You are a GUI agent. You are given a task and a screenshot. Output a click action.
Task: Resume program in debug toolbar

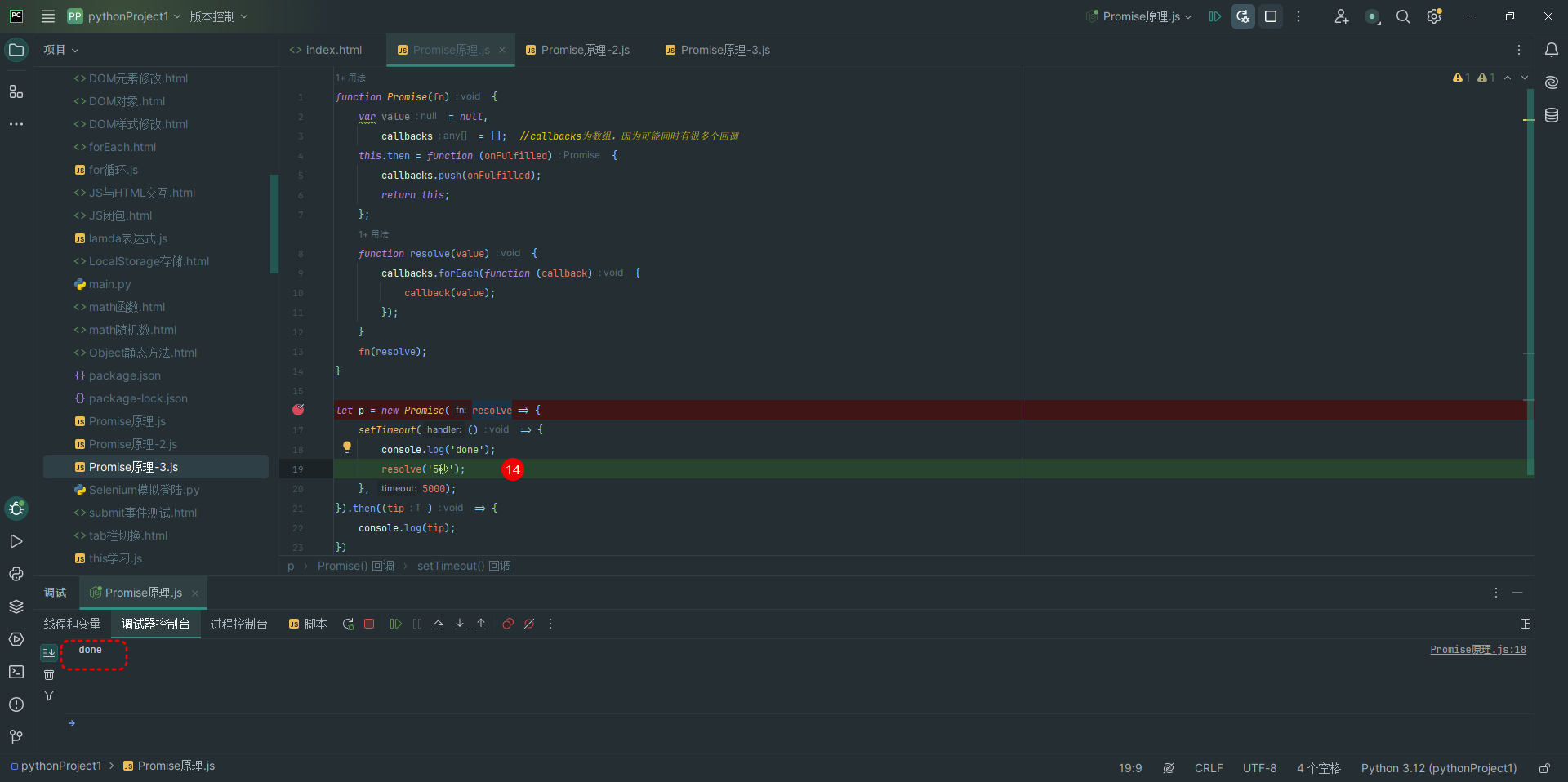coord(396,624)
